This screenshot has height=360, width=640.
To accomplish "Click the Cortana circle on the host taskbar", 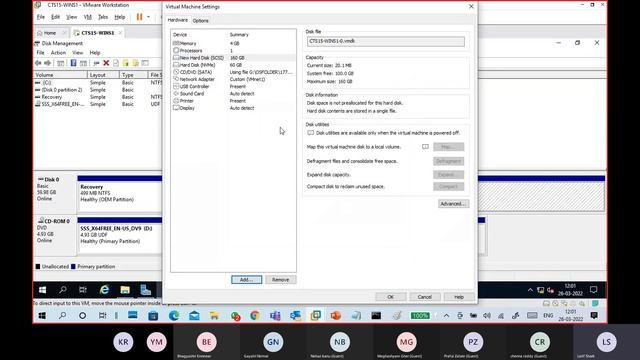I will pos(82,316).
